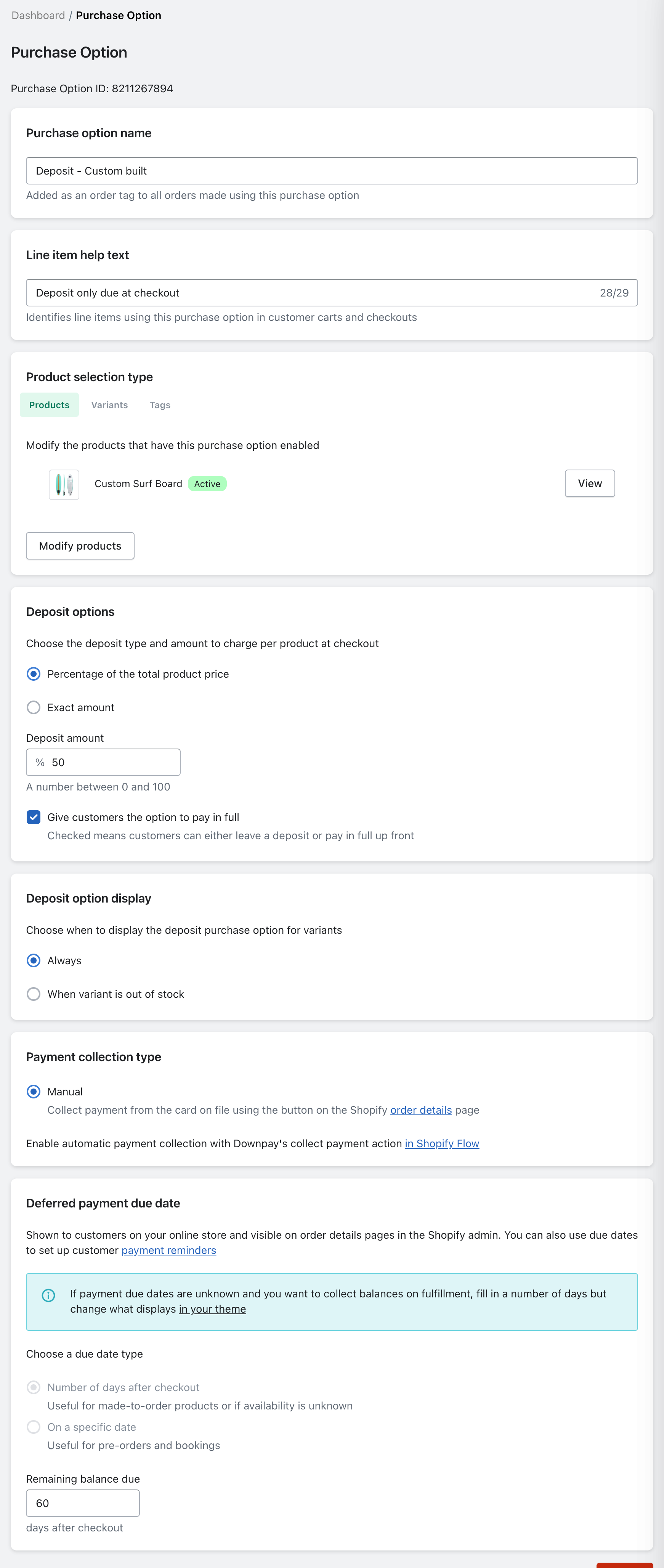Click the info icon in the teal banner
This screenshot has height=1568, width=664.
(48, 1295)
